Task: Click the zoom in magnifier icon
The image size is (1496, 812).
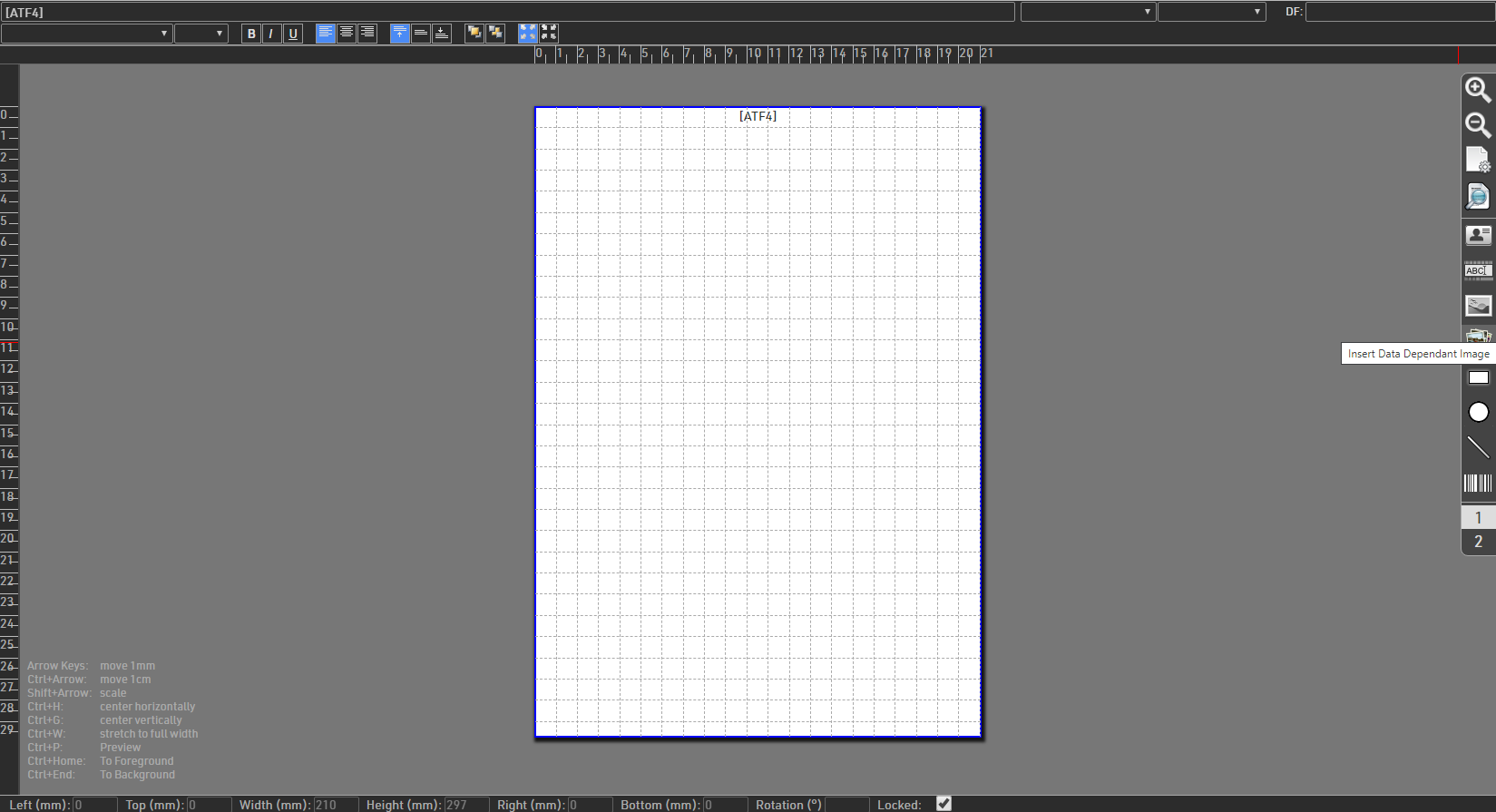Action: (1478, 90)
